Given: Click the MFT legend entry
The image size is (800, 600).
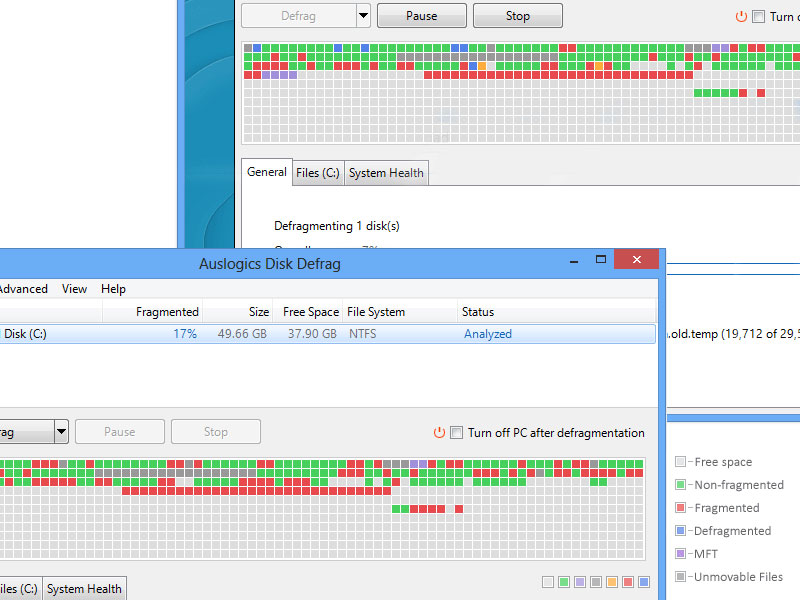Looking at the screenshot, I should pos(696,554).
